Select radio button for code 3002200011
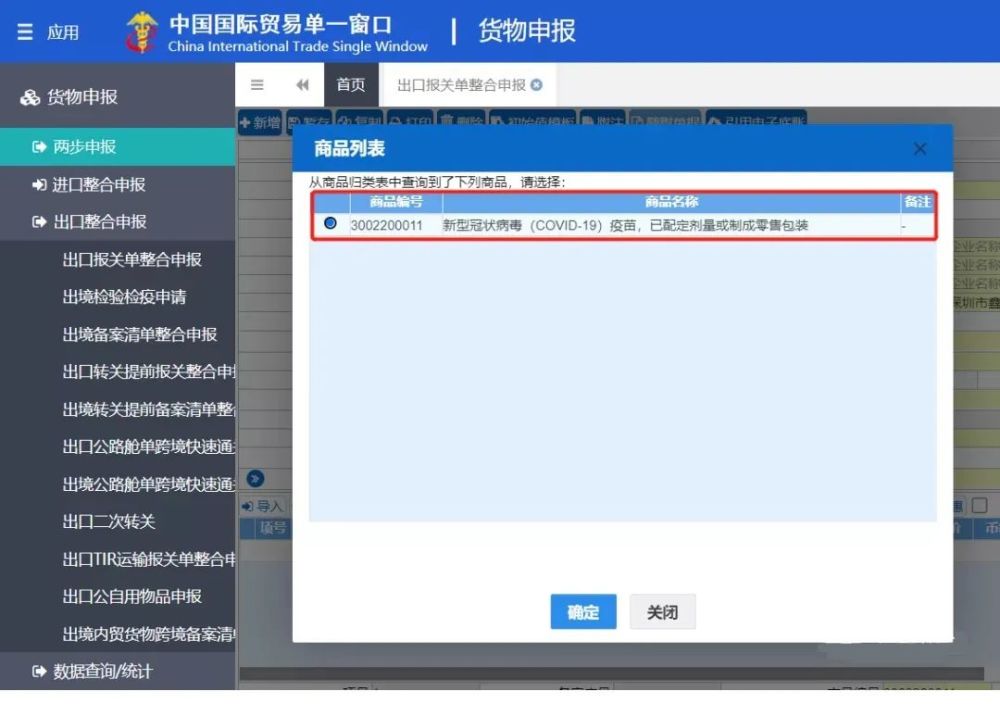Viewport: 1000px width, 704px height. tap(330, 223)
